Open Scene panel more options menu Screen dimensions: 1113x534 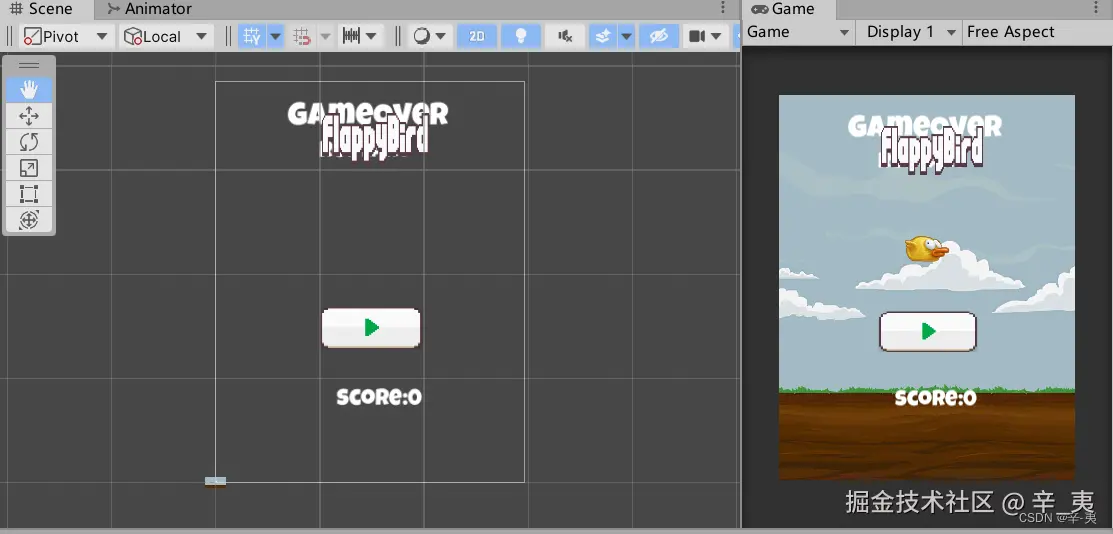[723, 8]
